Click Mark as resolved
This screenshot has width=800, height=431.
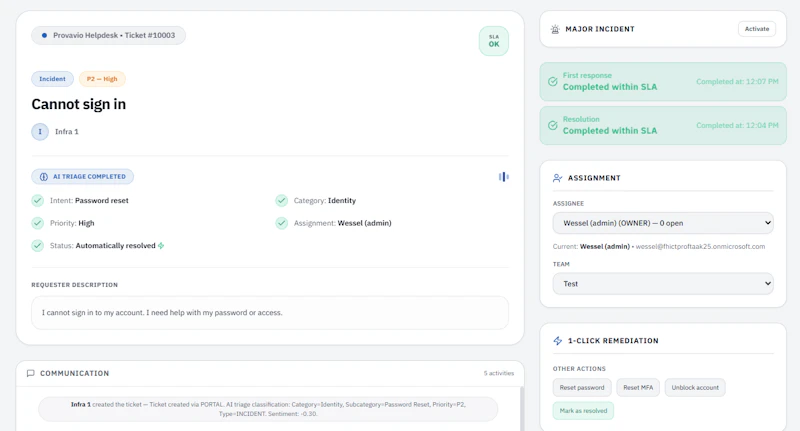[x=583, y=411]
